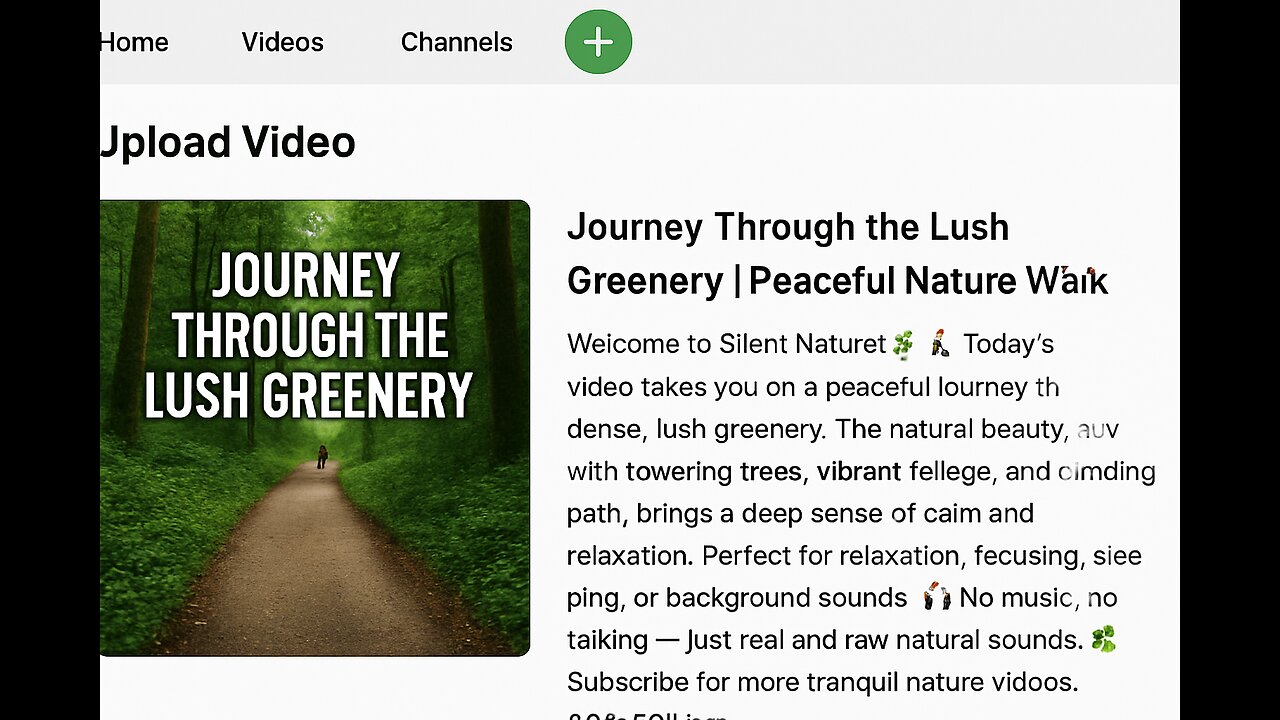Click the cut-off text line below description

648,714
